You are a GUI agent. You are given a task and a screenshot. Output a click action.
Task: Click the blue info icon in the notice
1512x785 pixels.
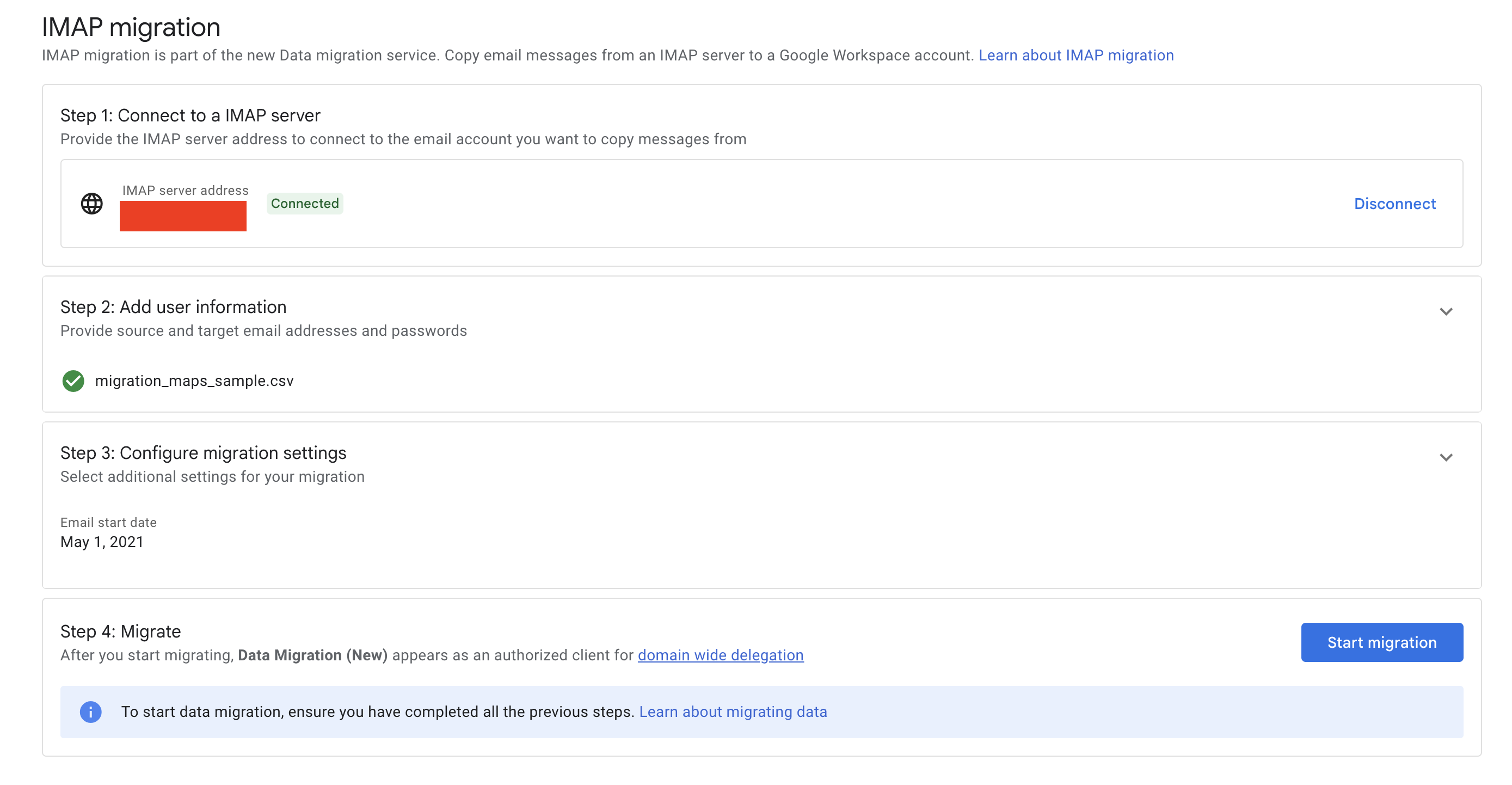(90, 712)
